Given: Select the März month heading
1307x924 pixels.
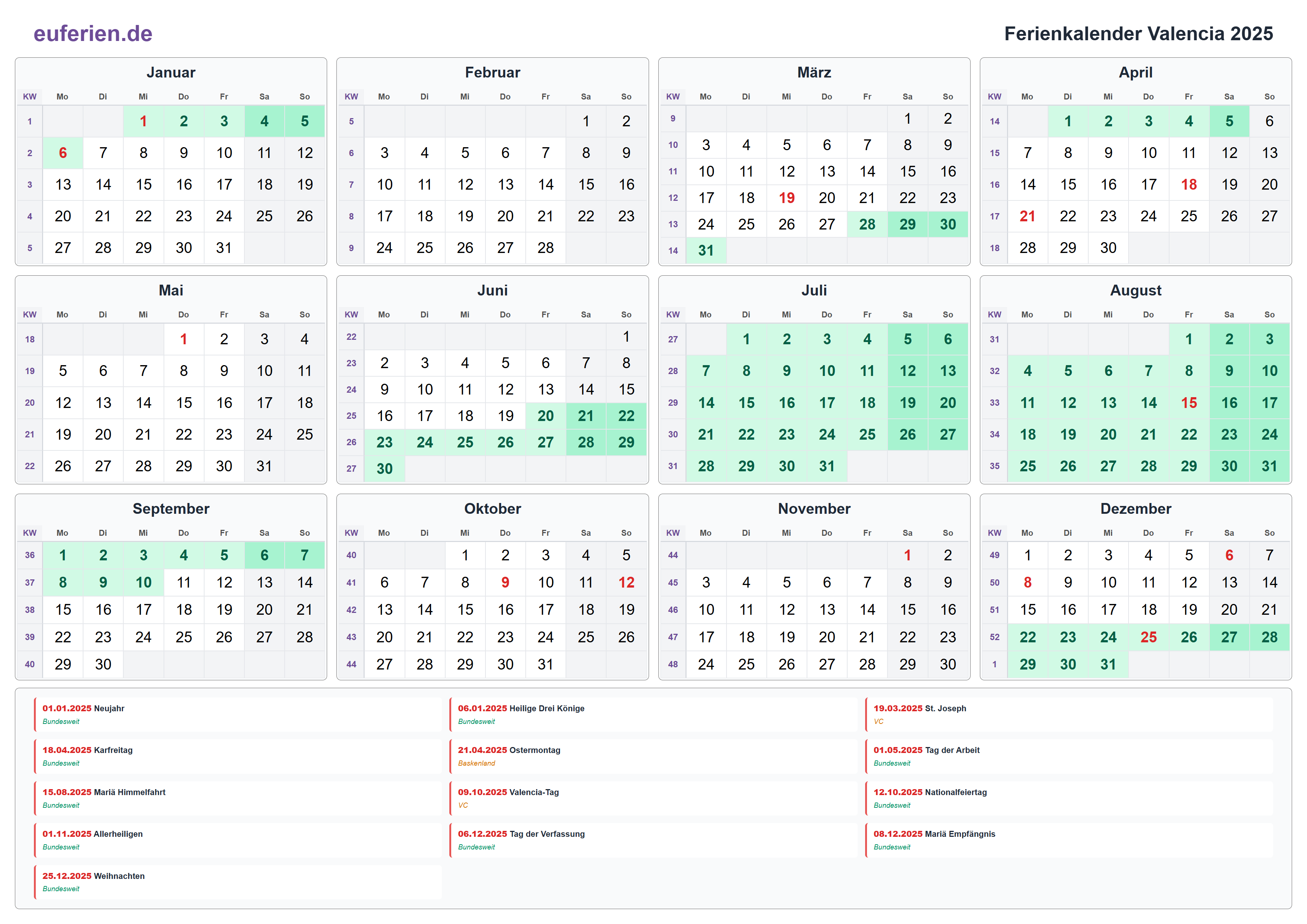Looking at the screenshot, I should click(814, 72).
